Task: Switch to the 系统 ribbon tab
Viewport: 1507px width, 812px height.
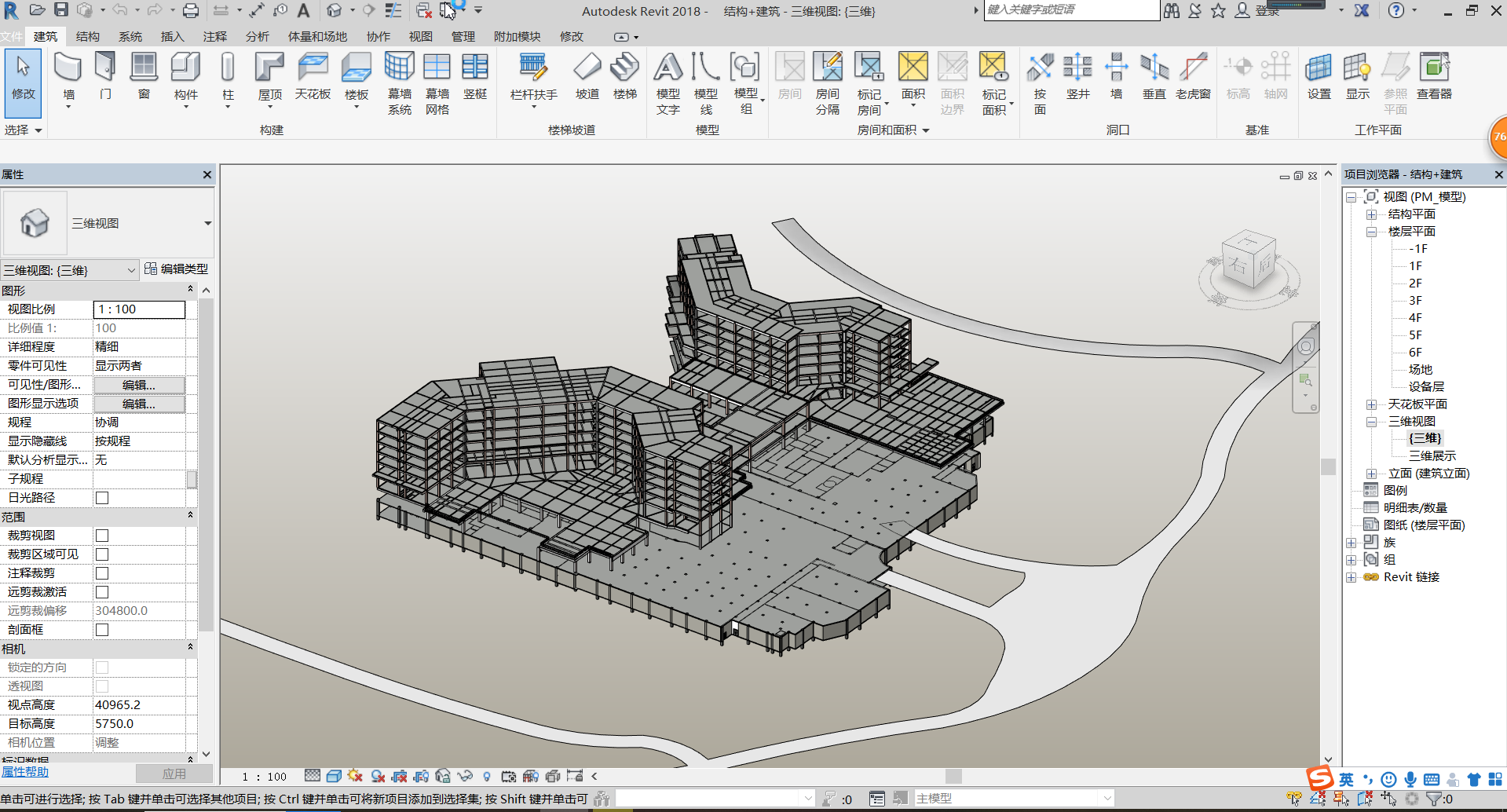Action: [130, 37]
